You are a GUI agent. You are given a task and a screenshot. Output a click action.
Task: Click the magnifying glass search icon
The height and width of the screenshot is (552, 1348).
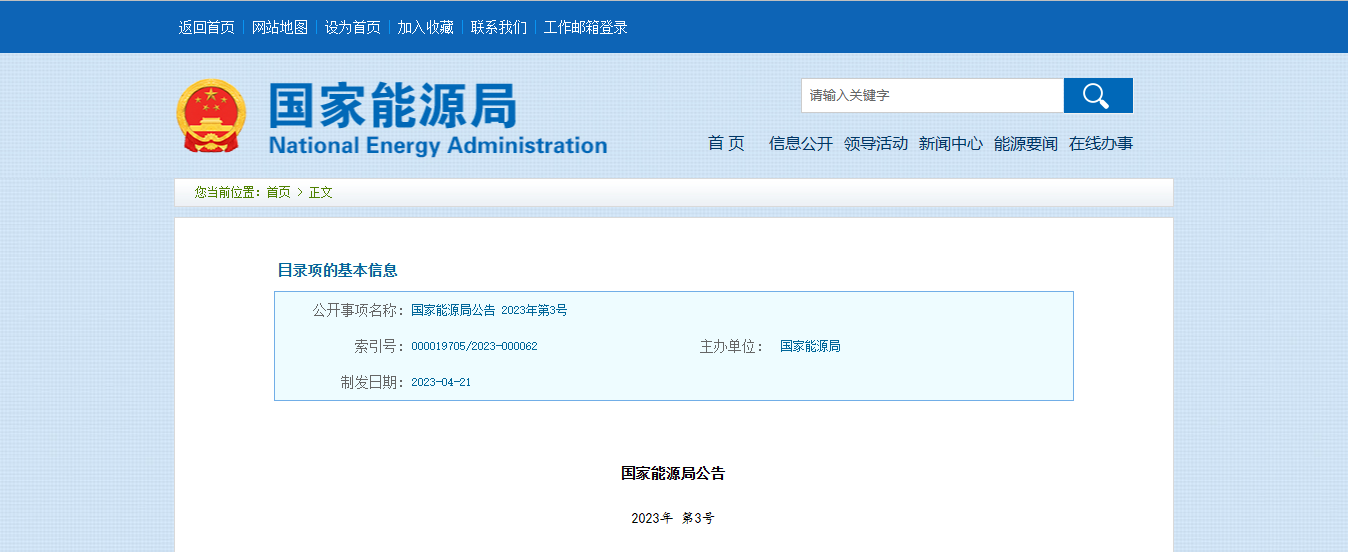1097,96
